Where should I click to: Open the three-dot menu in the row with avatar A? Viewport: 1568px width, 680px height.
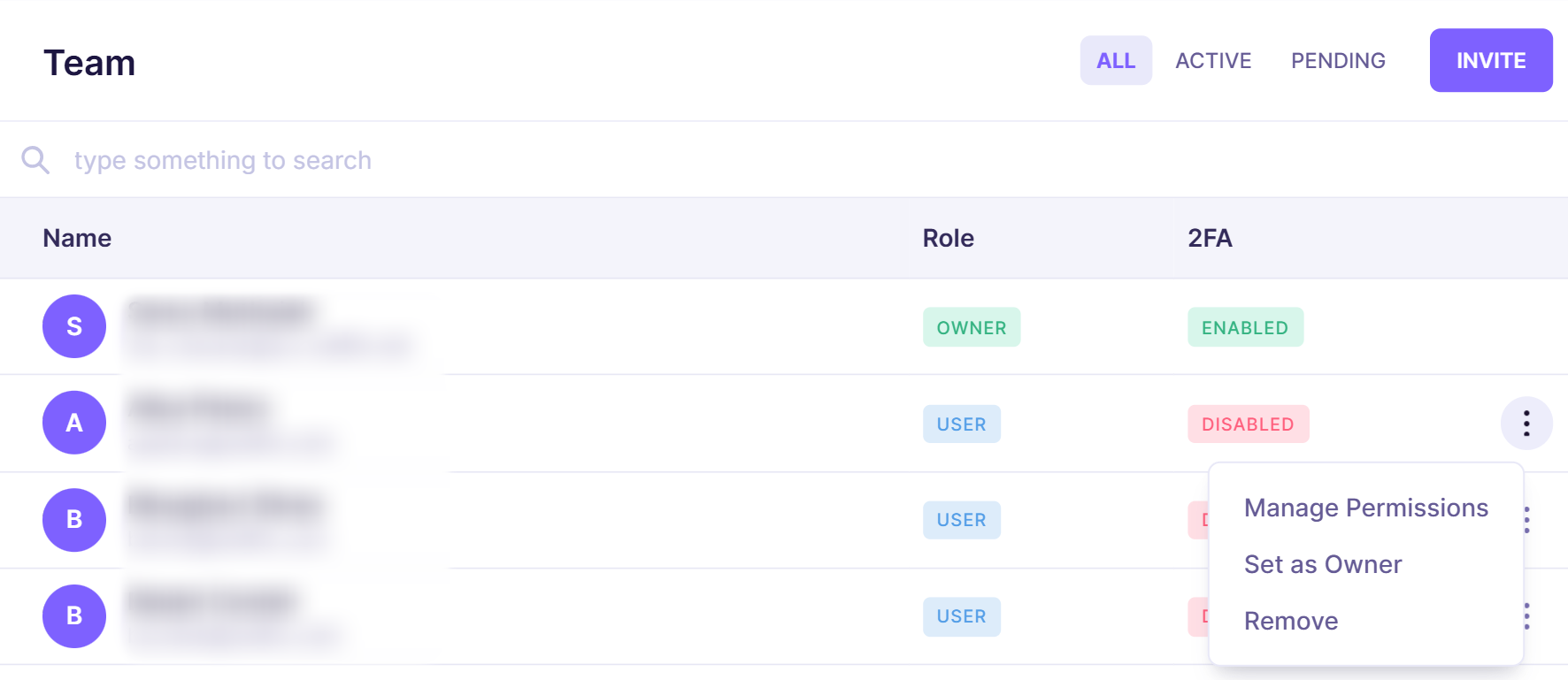coord(1526,424)
